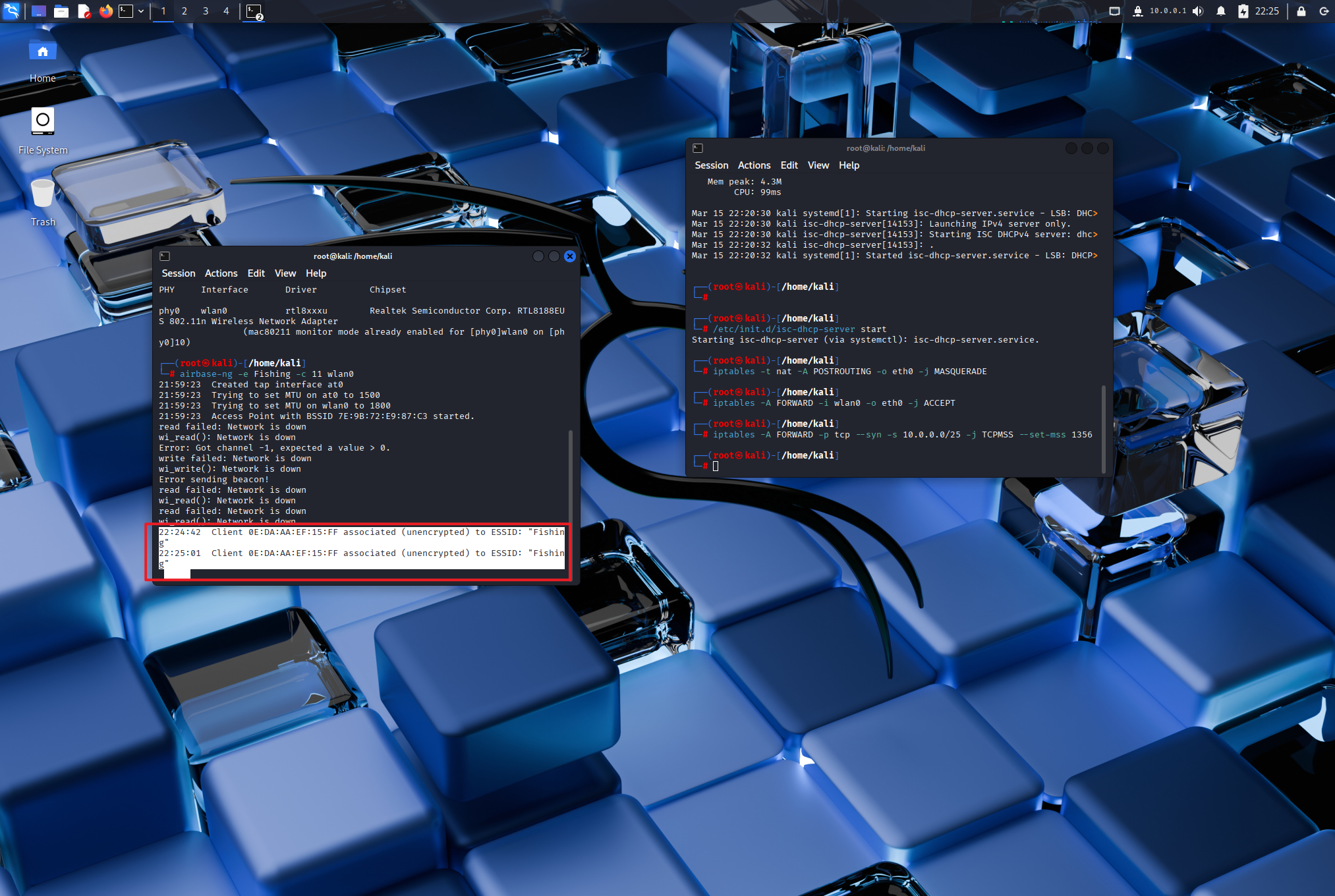Open the text editor launcher in the panel
Screen dimensions: 1335x896
pos(84,11)
